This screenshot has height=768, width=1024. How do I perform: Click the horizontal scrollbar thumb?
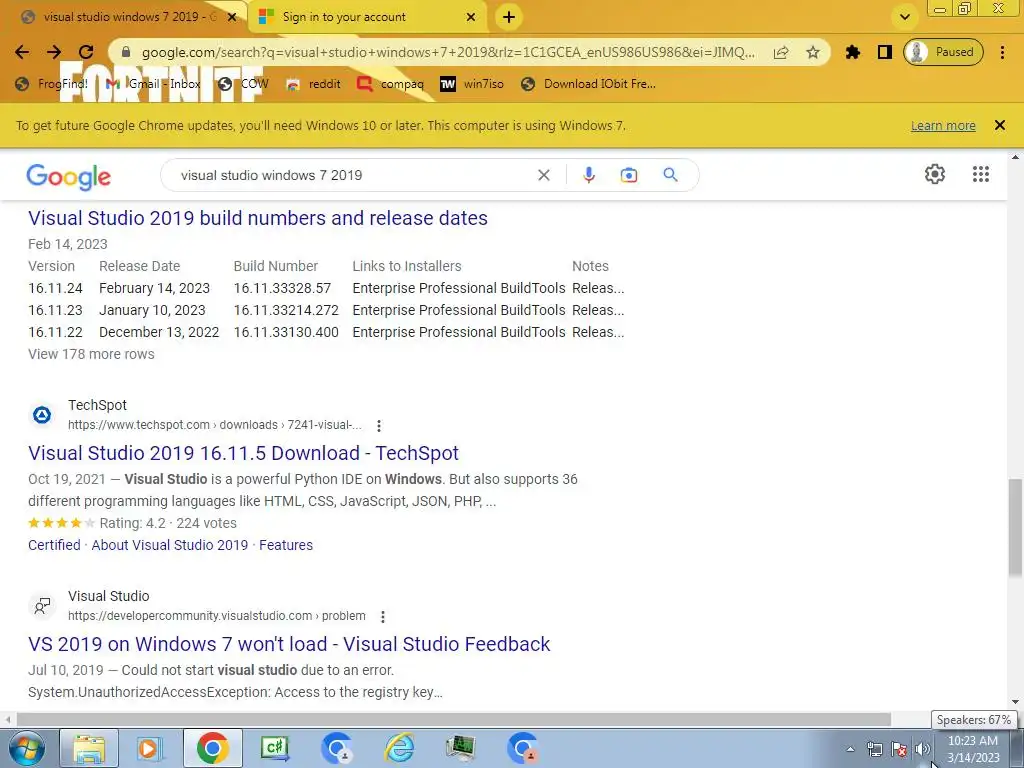tap(454, 719)
